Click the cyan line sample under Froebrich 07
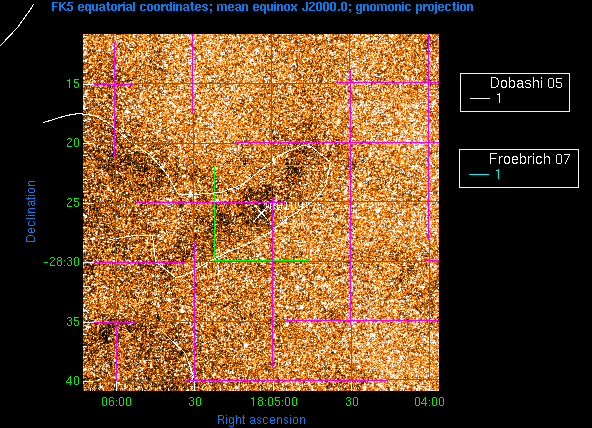592x428 pixels. 479,174
